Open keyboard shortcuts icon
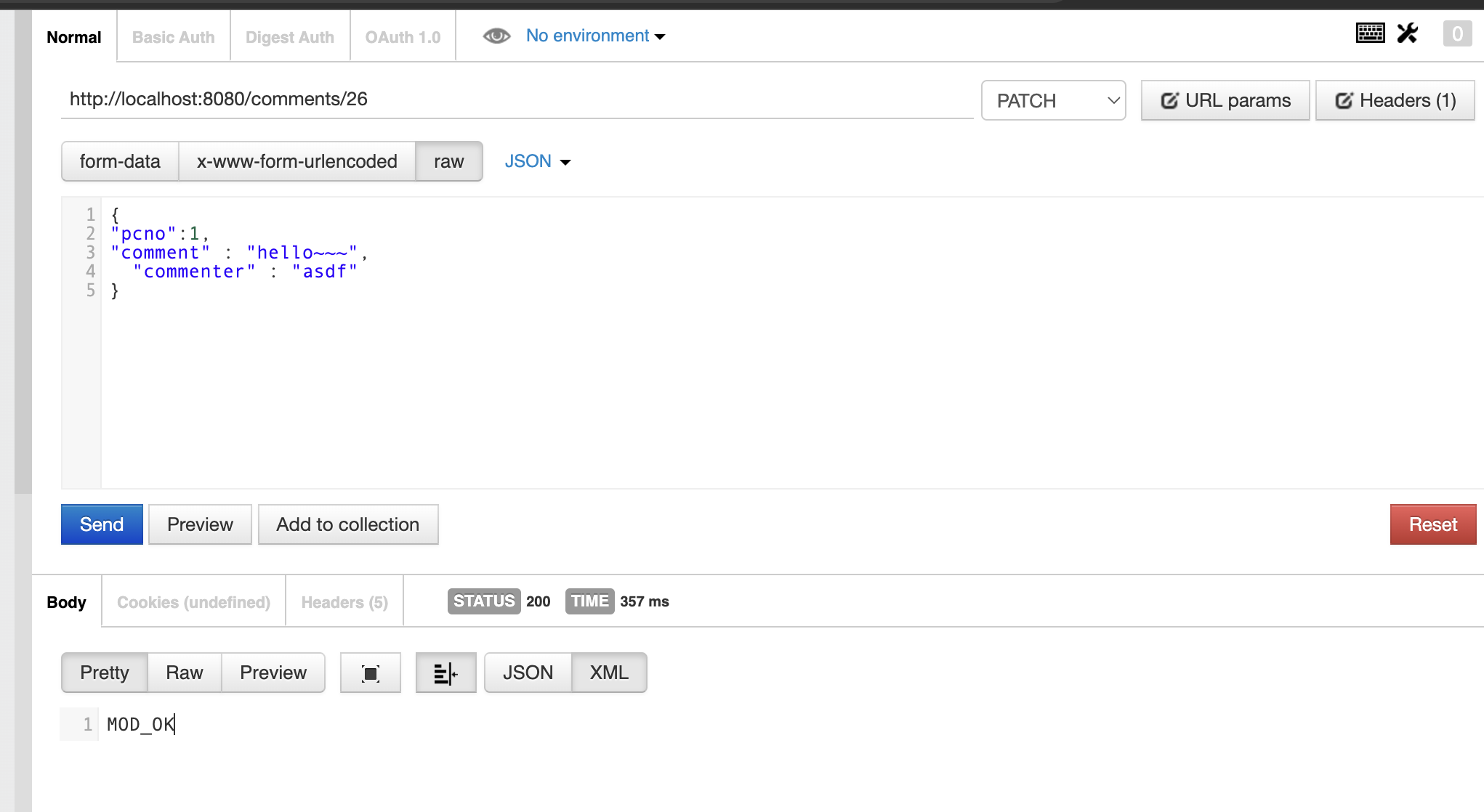This screenshot has width=1484, height=812. point(1370,33)
